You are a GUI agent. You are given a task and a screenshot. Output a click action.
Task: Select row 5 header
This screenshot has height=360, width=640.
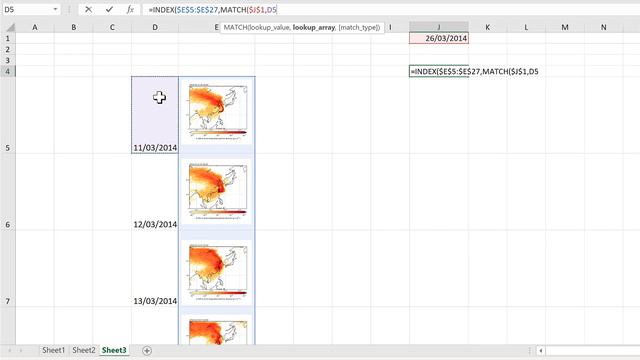coord(8,115)
